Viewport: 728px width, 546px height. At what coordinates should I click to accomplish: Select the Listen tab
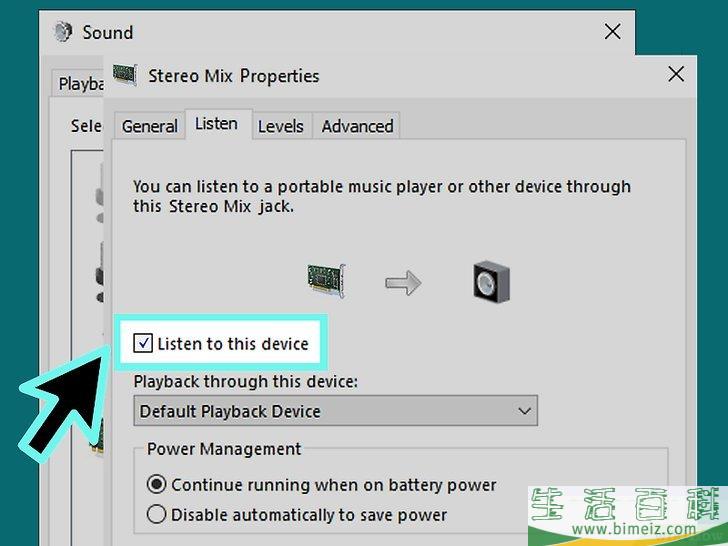[x=218, y=124]
